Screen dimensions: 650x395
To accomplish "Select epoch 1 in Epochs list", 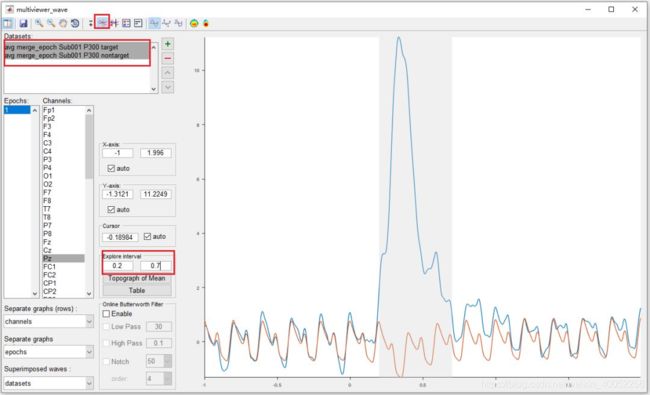I will pos(17,110).
